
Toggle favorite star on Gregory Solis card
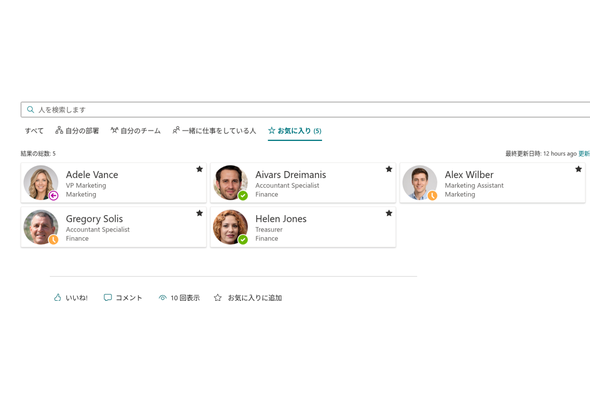pos(199,213)
